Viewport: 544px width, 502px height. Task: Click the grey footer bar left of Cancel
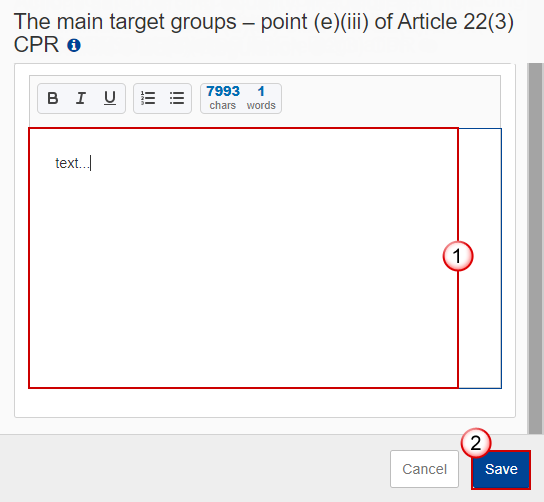(194, 468)
